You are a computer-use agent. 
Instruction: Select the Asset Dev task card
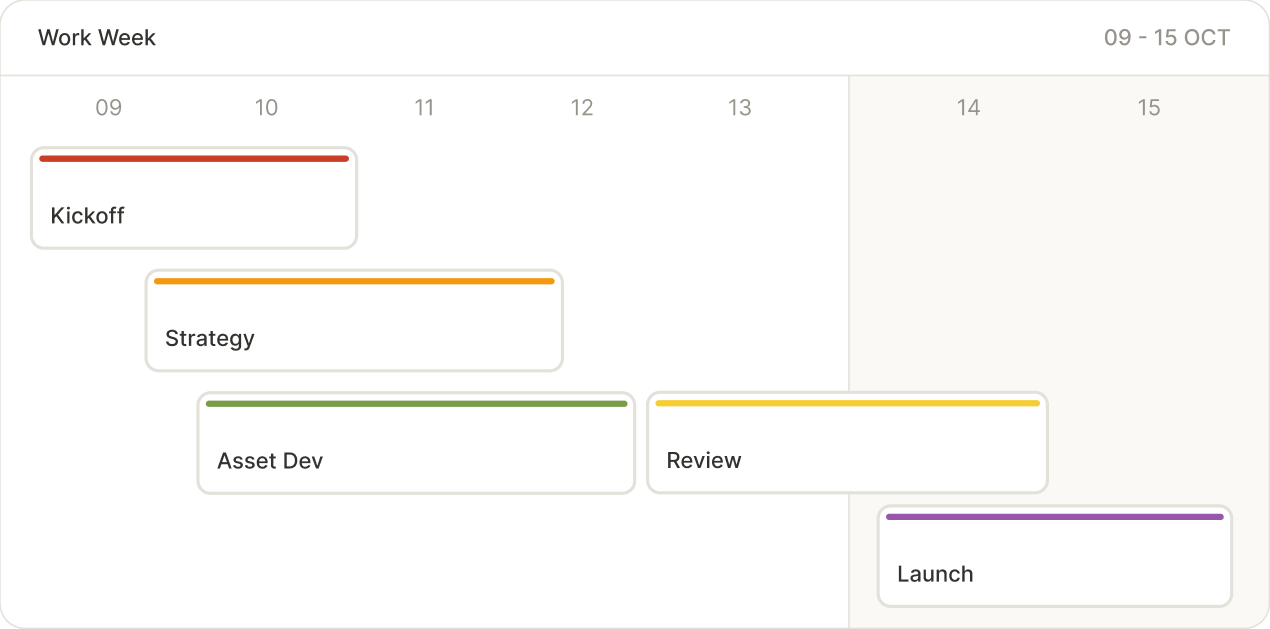415,443
